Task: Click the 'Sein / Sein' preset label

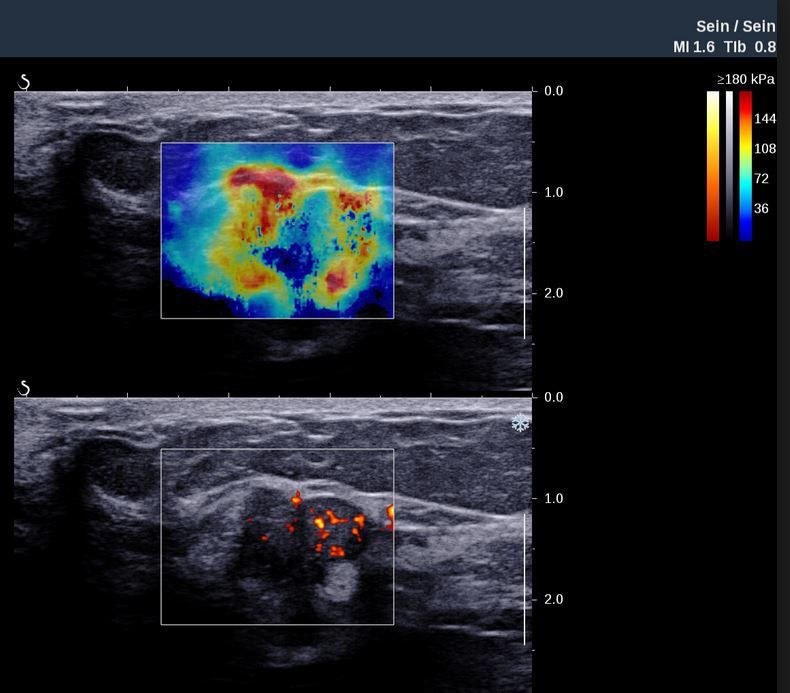Action: coord(736,26)
